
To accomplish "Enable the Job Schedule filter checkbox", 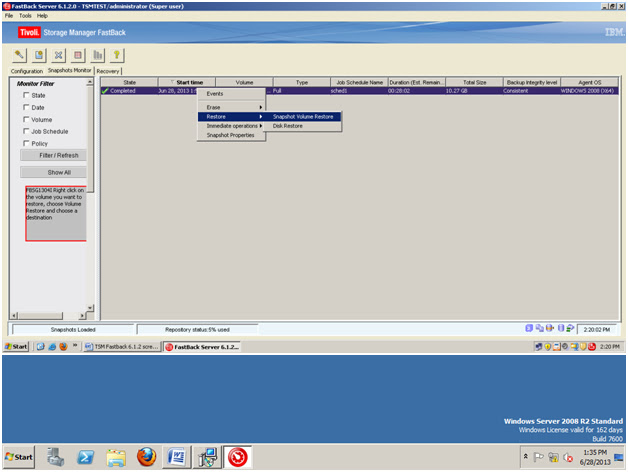I will pyautogui.click(x=26, y=131).
